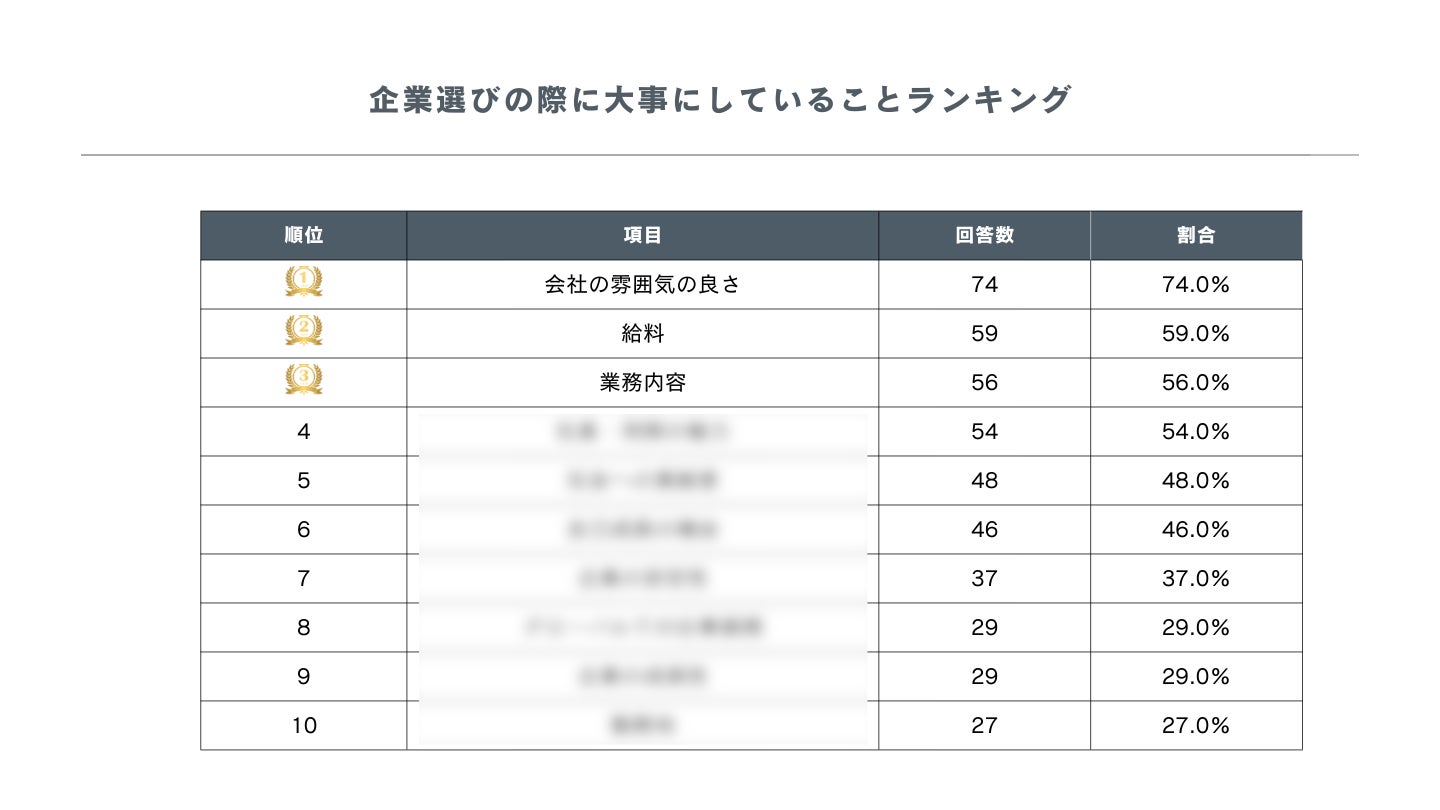Select the 項目 column header

coord(643,235)
